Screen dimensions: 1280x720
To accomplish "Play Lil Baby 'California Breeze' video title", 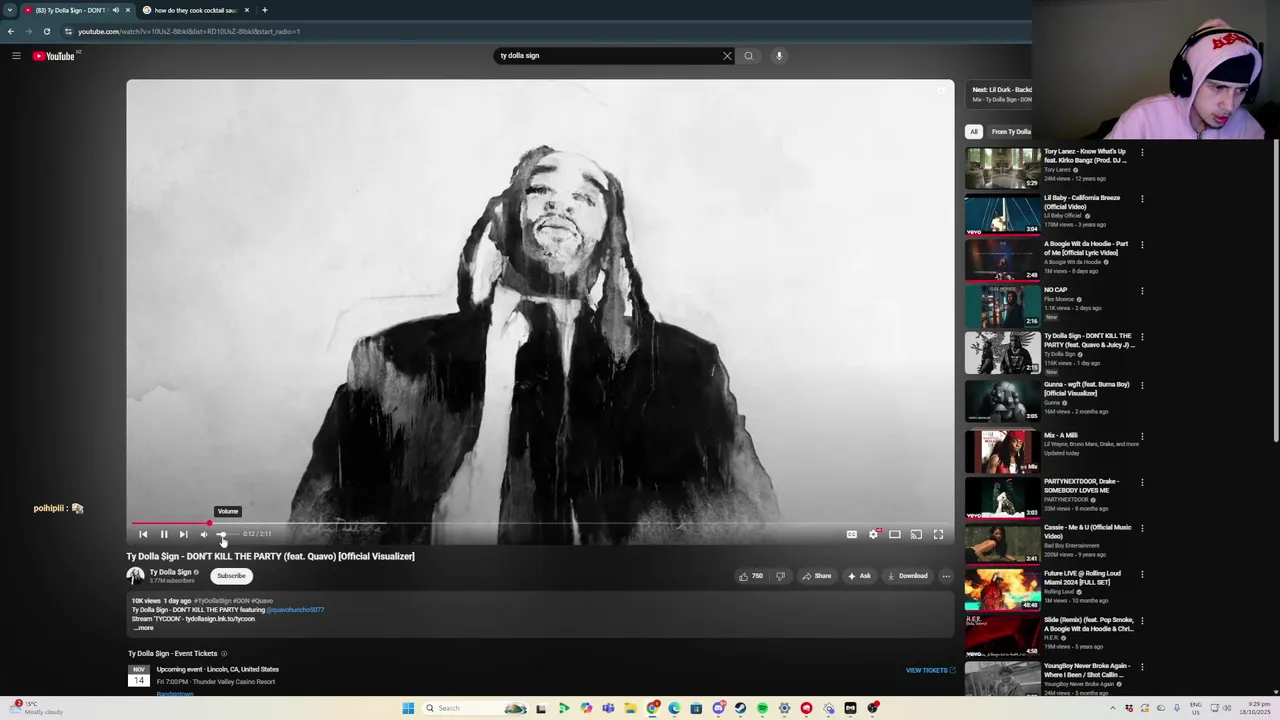I will [1082, 202].
